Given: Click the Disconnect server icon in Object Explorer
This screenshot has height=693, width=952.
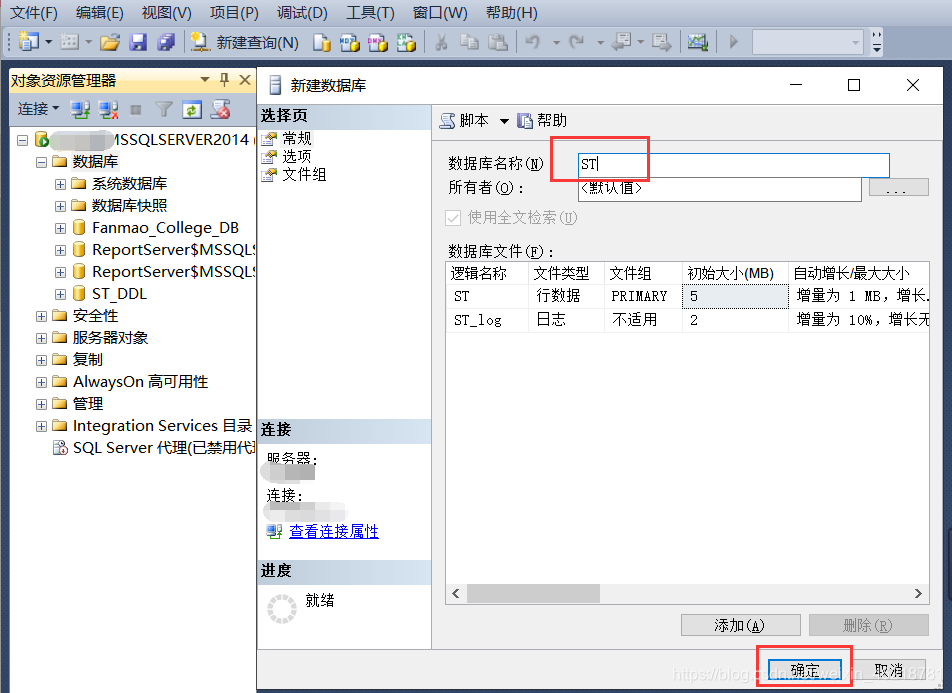Looking at the screenshot, I should coord(108,109).
